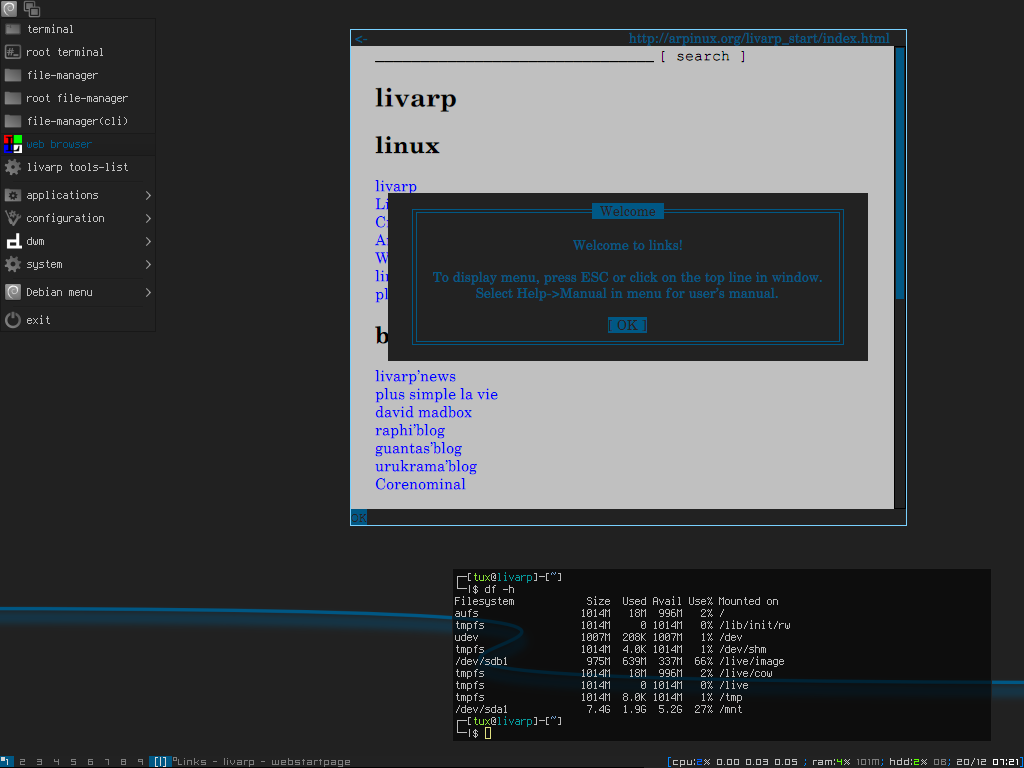Switch to workspace tag 2
This screenshot has height=768, width=1024.
22,761
